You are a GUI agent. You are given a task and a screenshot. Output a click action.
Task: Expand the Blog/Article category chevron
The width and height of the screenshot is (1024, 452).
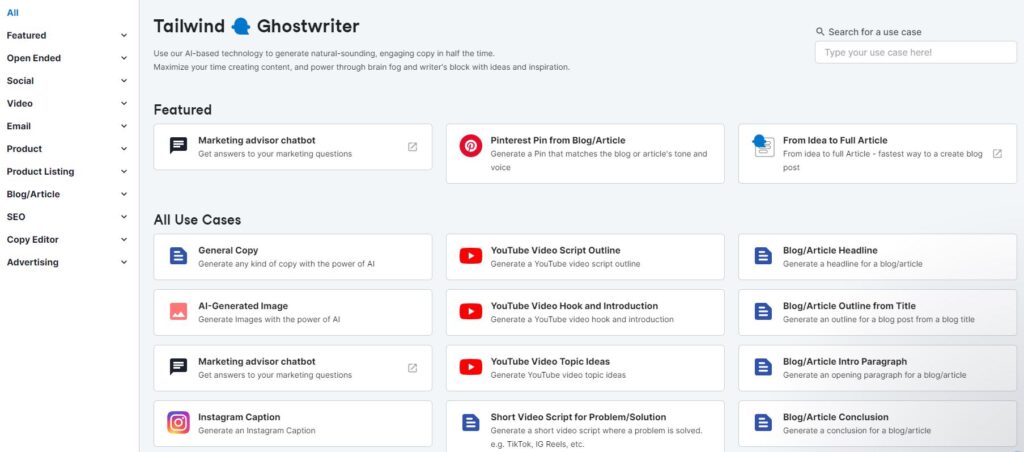(x=124, y=194)
